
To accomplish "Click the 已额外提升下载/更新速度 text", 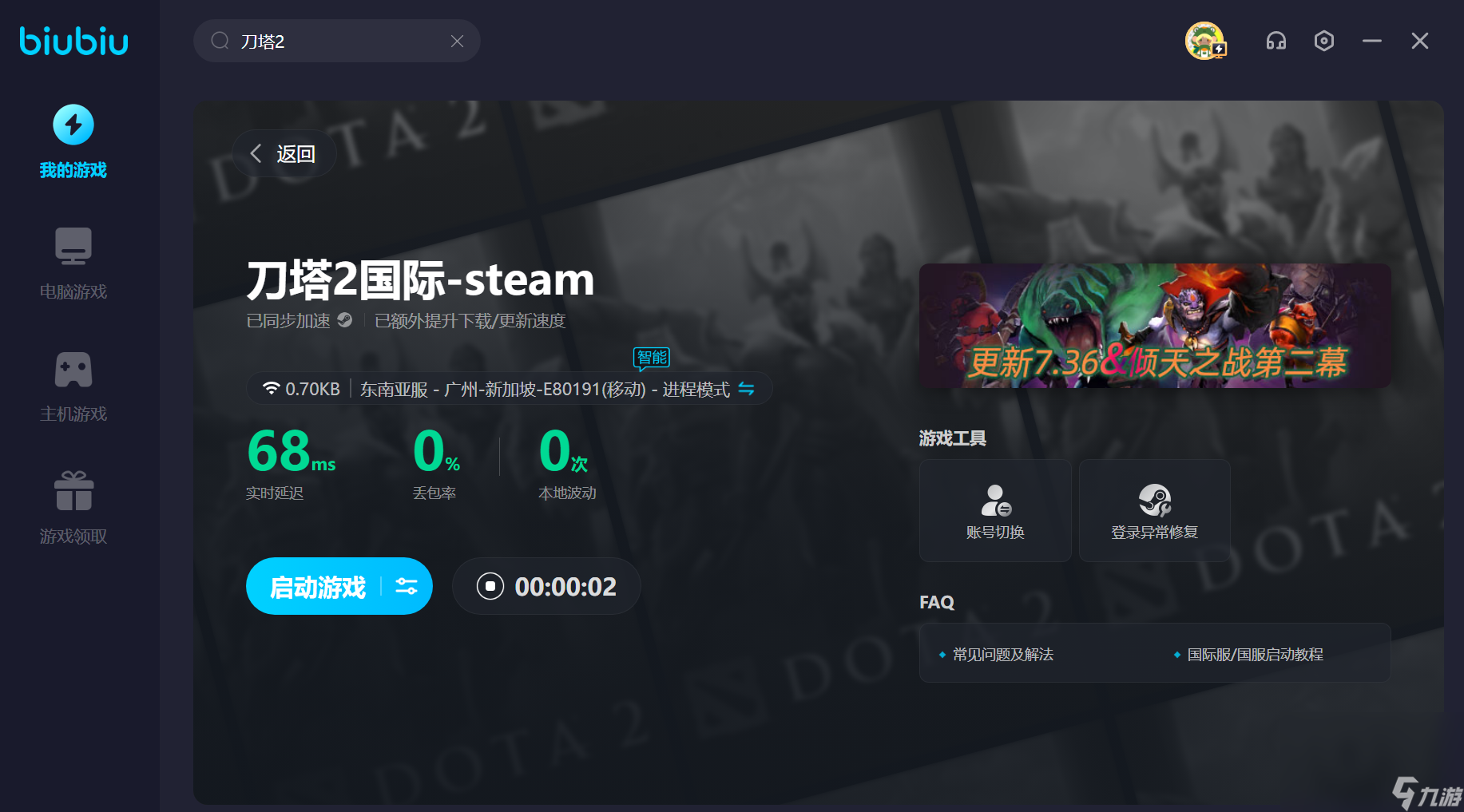I will tap(470, 321).
